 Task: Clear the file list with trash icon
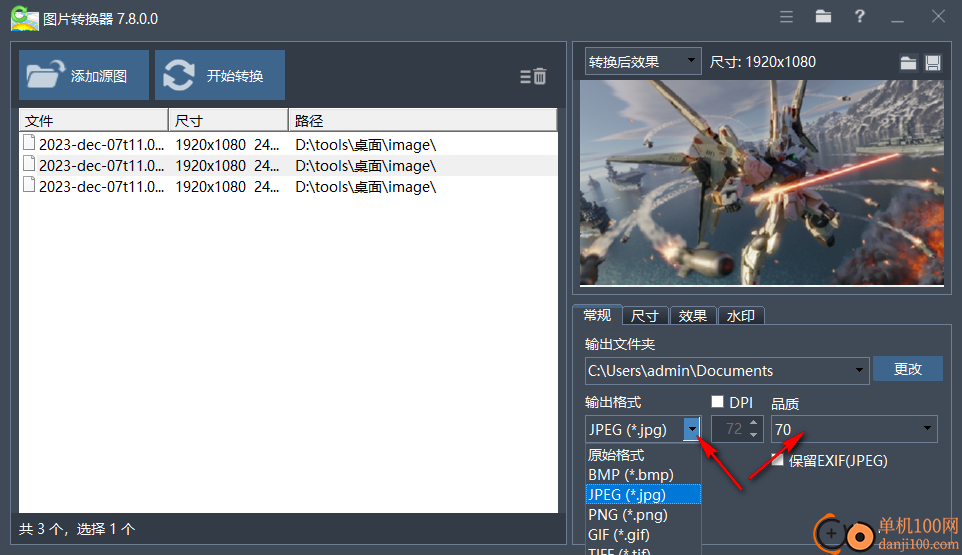tap(533, 77)
